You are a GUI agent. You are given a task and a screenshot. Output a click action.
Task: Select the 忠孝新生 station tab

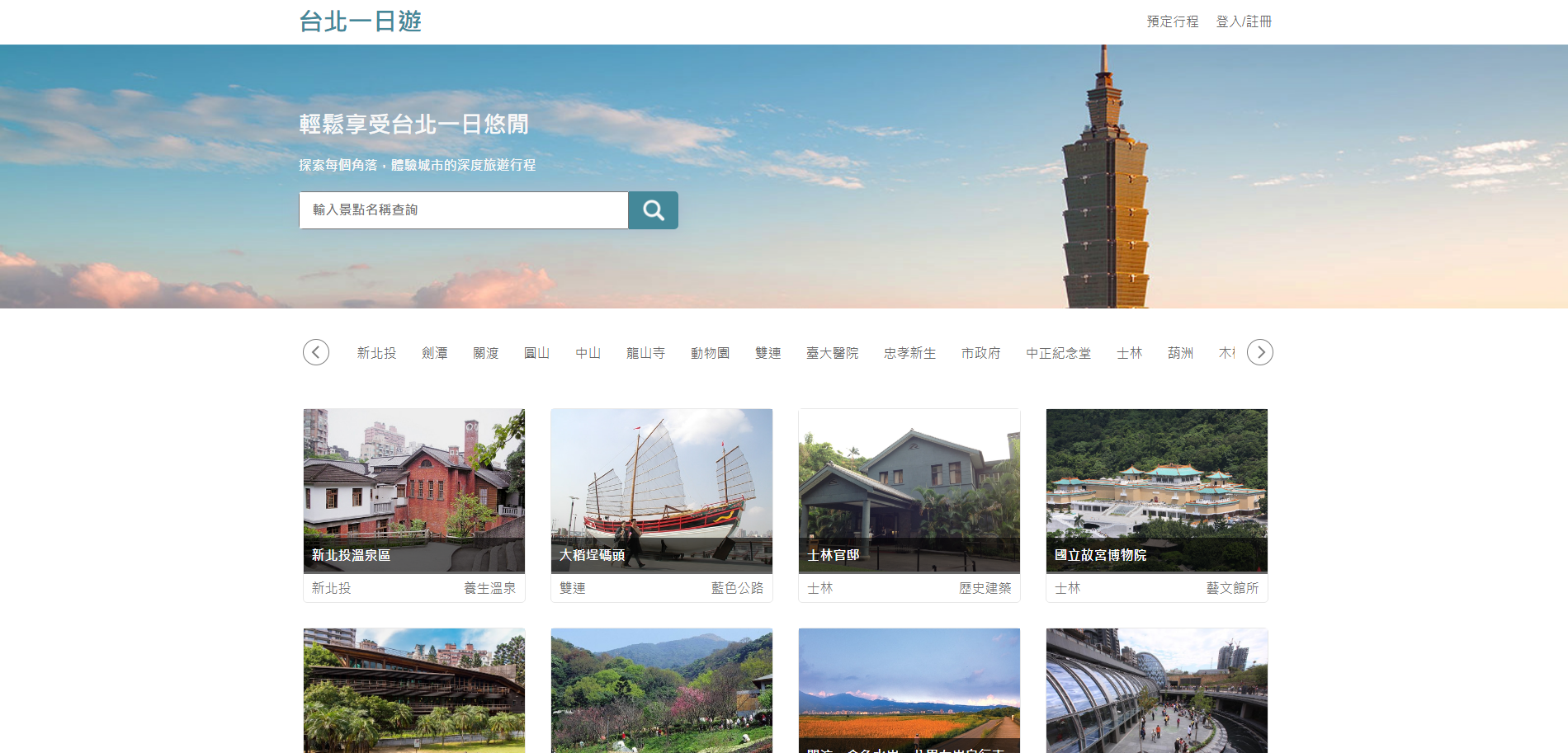click(x=910, y=353)
